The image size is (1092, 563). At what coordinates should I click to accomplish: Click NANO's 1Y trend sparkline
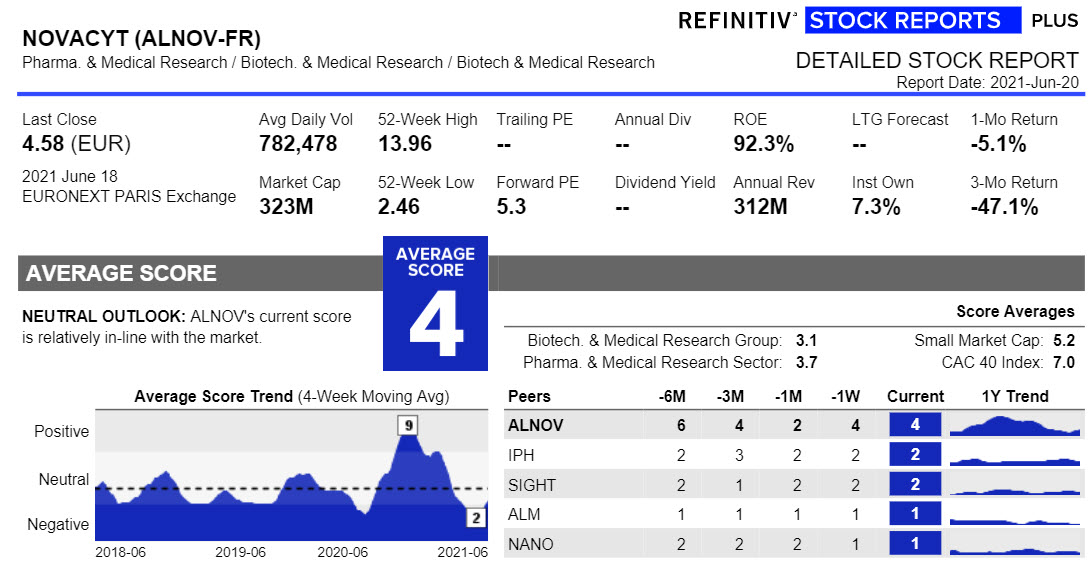1015,551
